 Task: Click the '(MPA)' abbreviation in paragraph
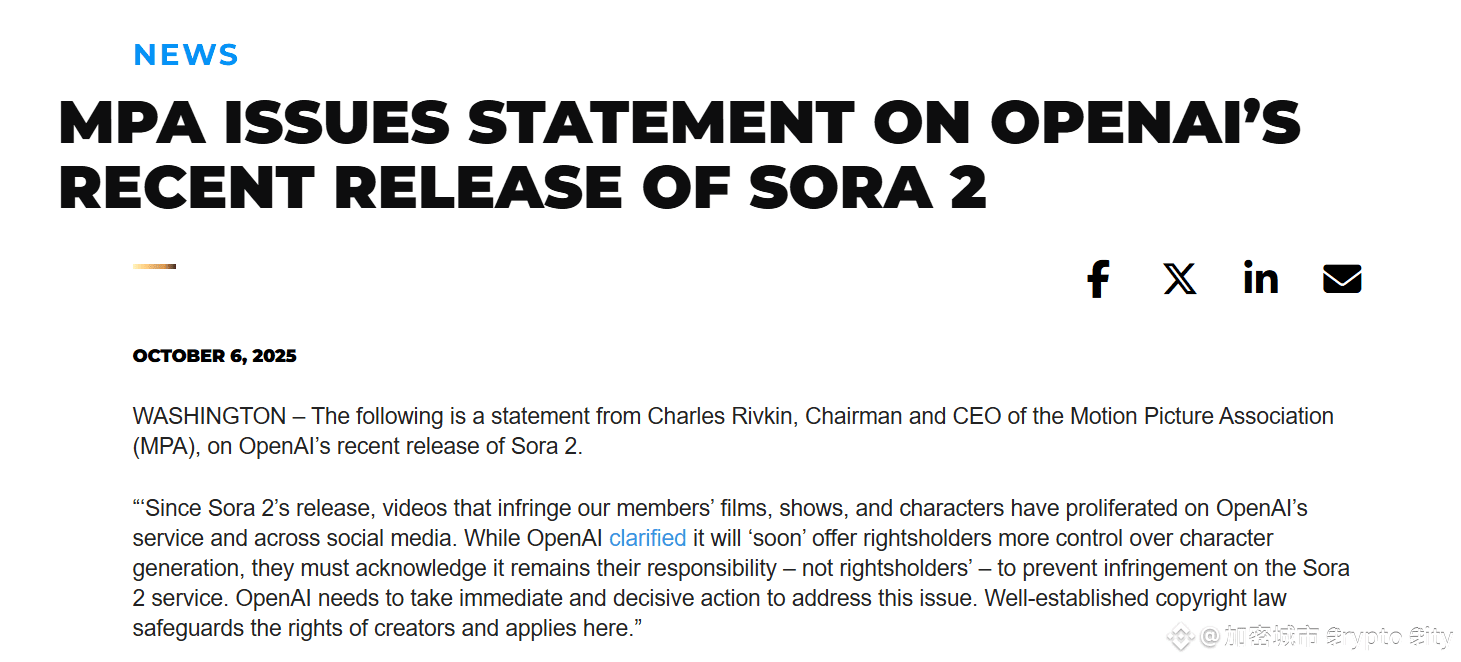click(164, 447)
